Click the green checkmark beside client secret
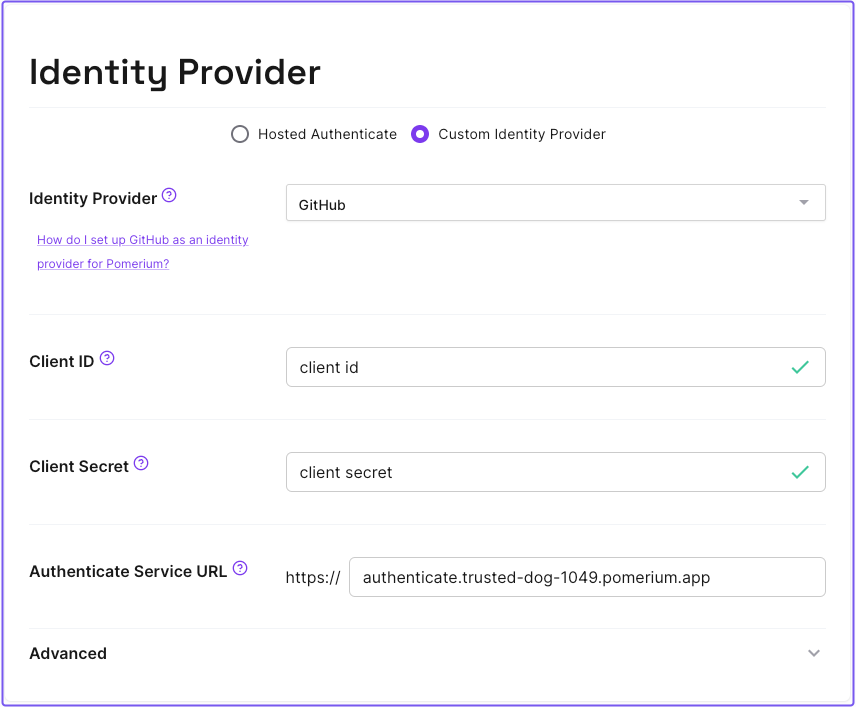Image resolution: width=856 pixels, height=707 pixels. (x=800, y=472)
